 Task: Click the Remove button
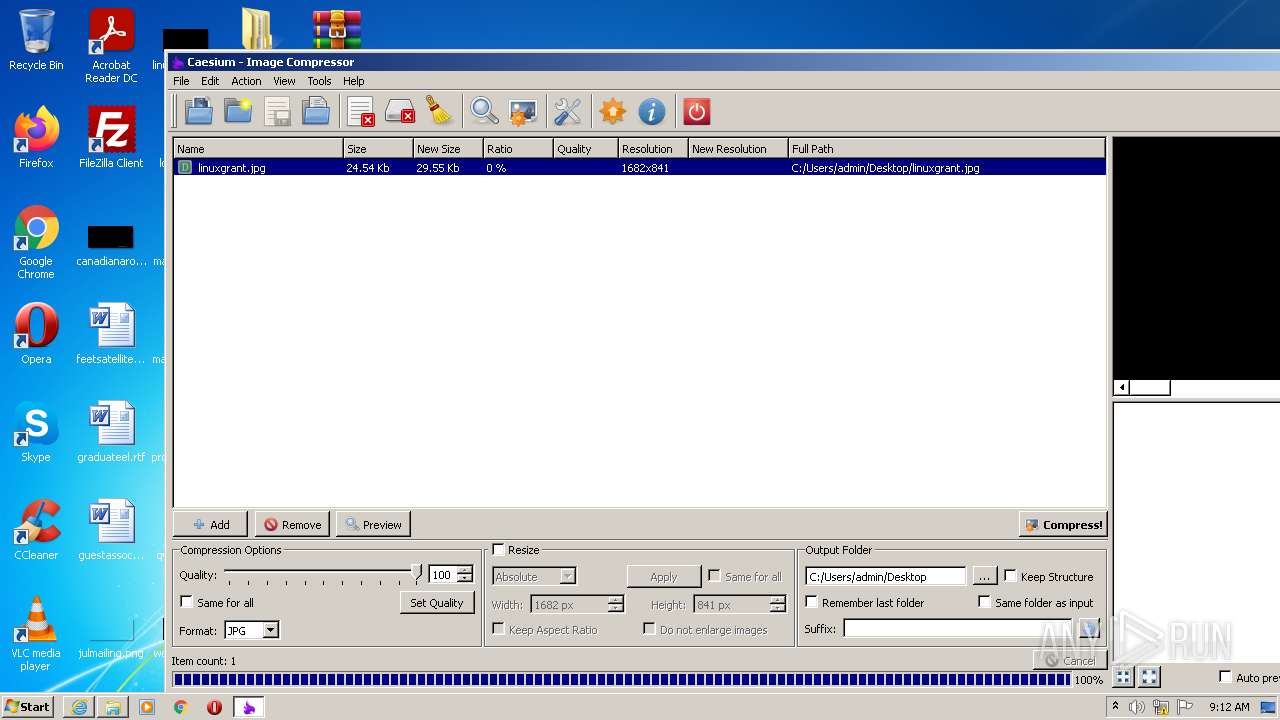[x=292, y=524]
